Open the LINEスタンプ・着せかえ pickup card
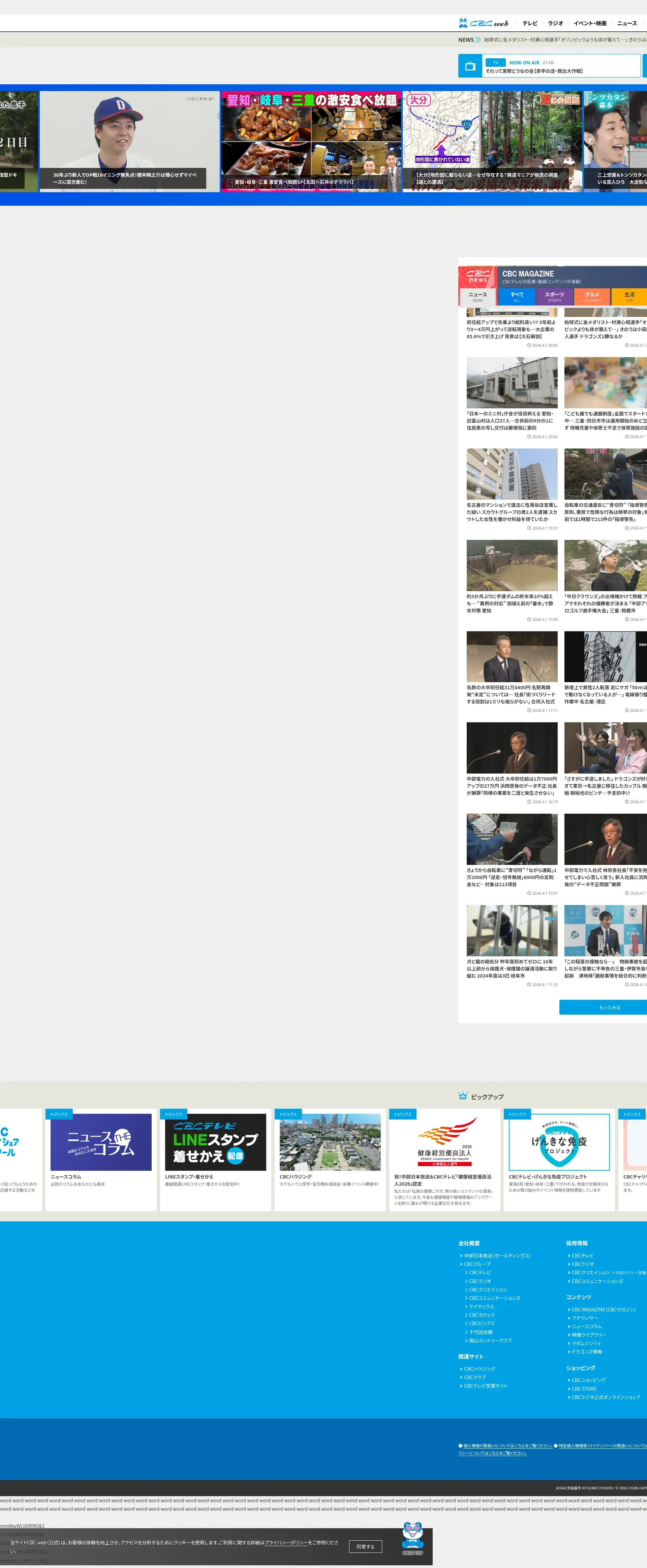The image size is (647, 1568). tap(215, 1160)
